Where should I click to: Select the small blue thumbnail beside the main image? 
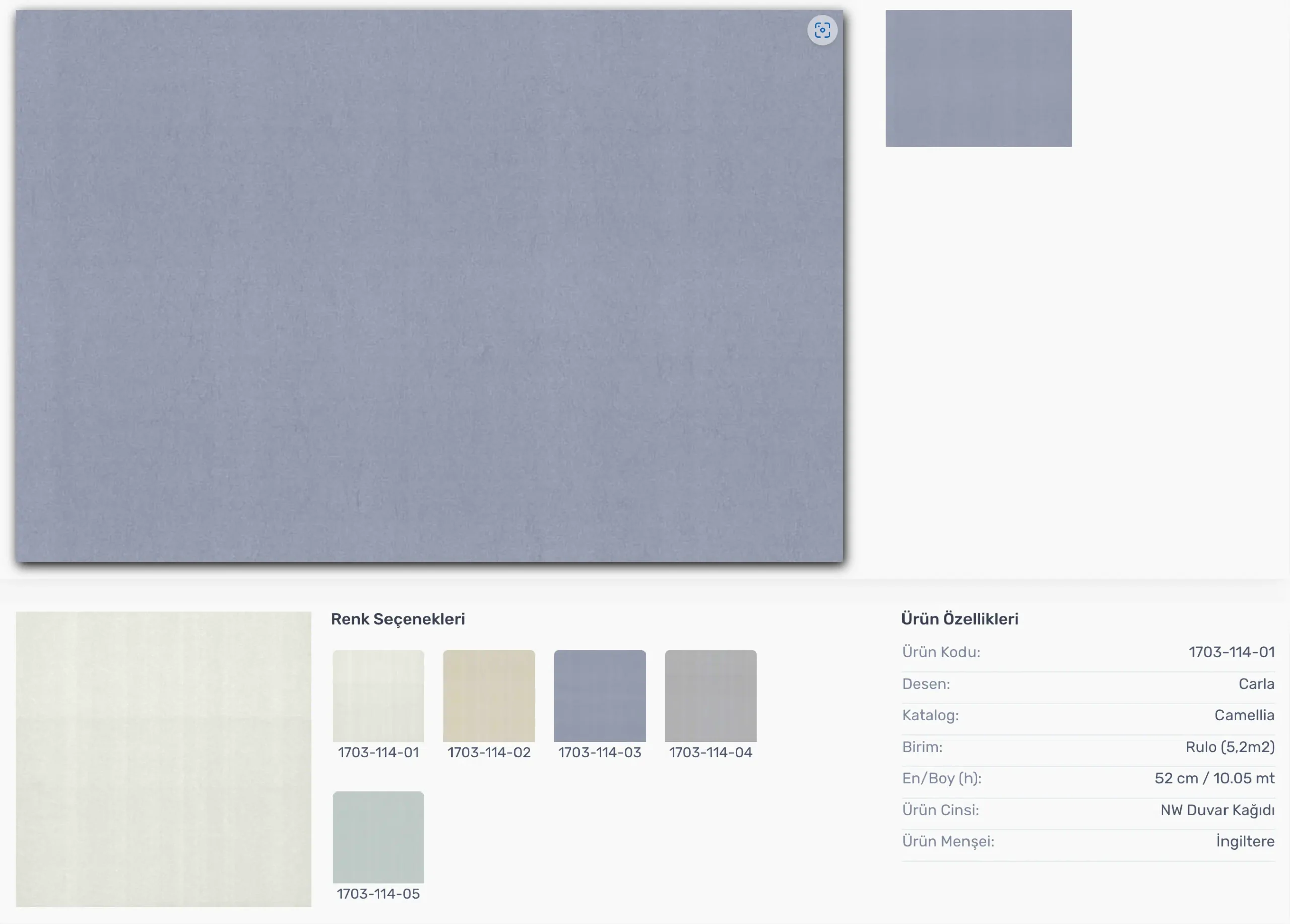click(x=978, y=79)
